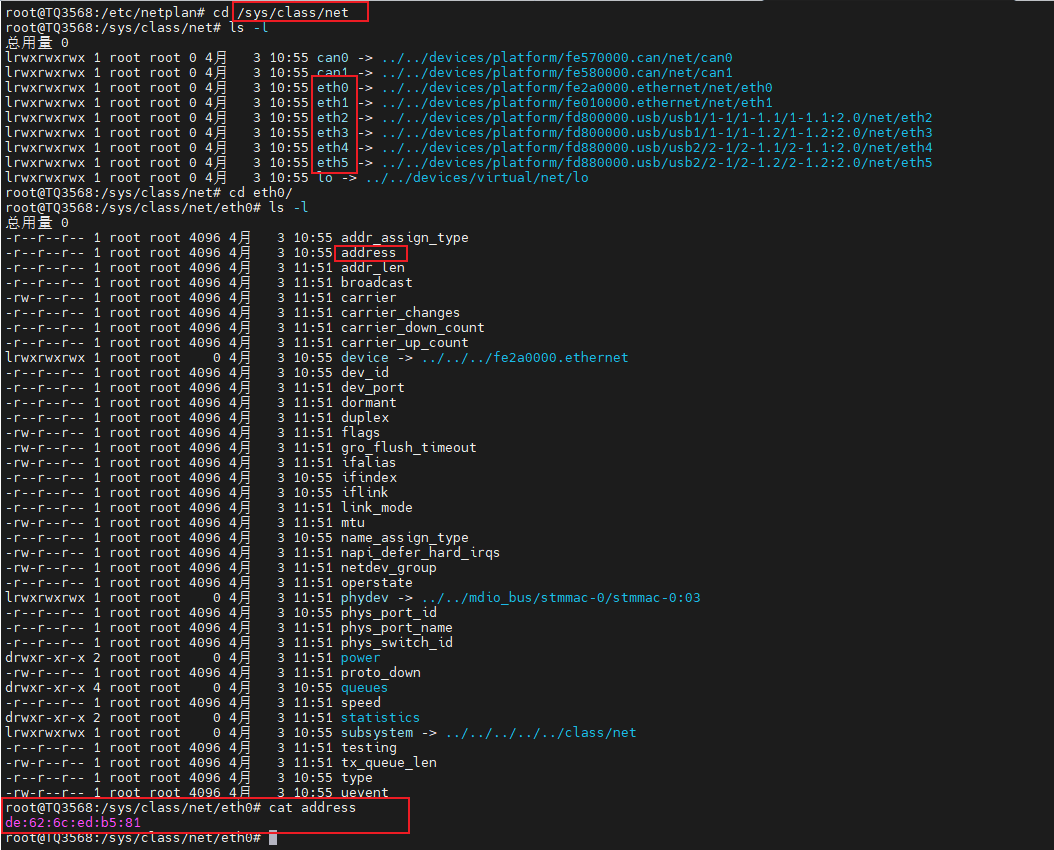Click the addr_len file name
1054x850 pixels.
(372, 267)
